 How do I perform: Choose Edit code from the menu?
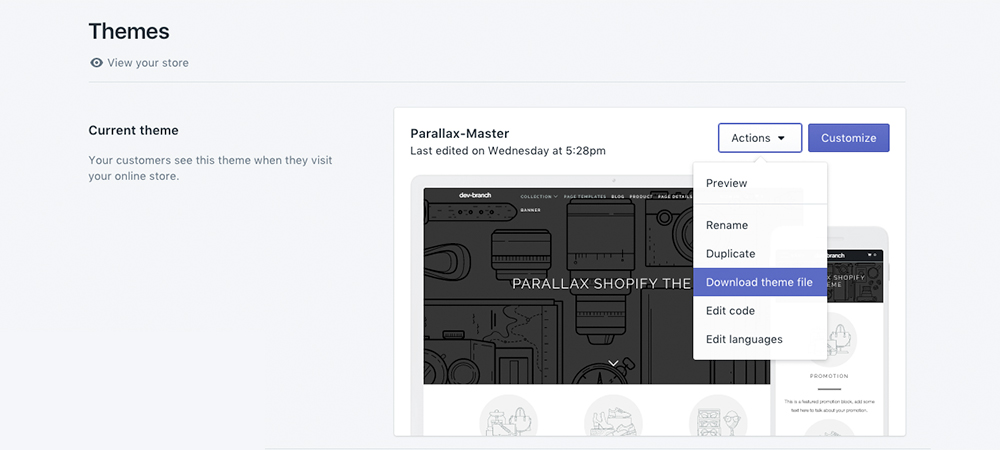tap(730, 311)
